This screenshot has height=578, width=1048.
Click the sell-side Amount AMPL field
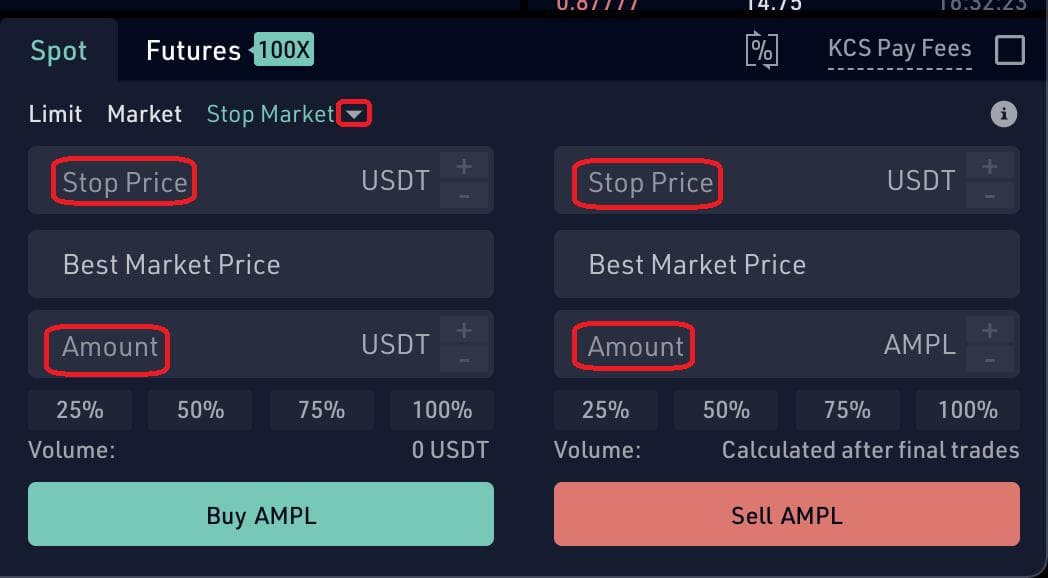point(787,345)
